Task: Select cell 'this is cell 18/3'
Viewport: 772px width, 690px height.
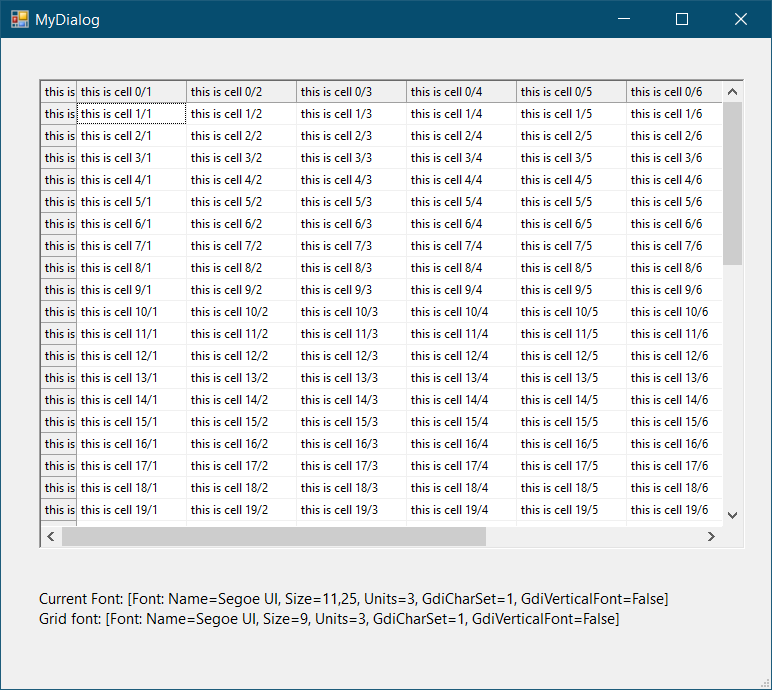Action: 352,488
